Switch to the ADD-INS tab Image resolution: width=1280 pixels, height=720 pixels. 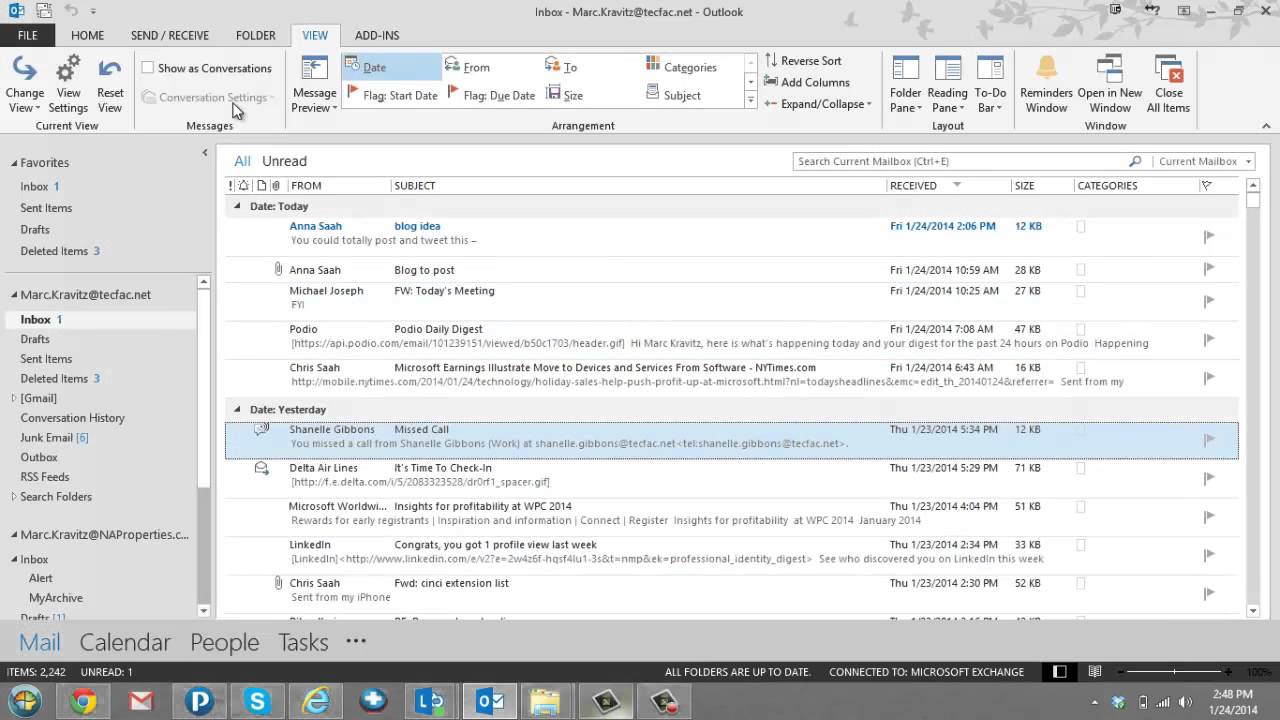[x=377, y=35]
